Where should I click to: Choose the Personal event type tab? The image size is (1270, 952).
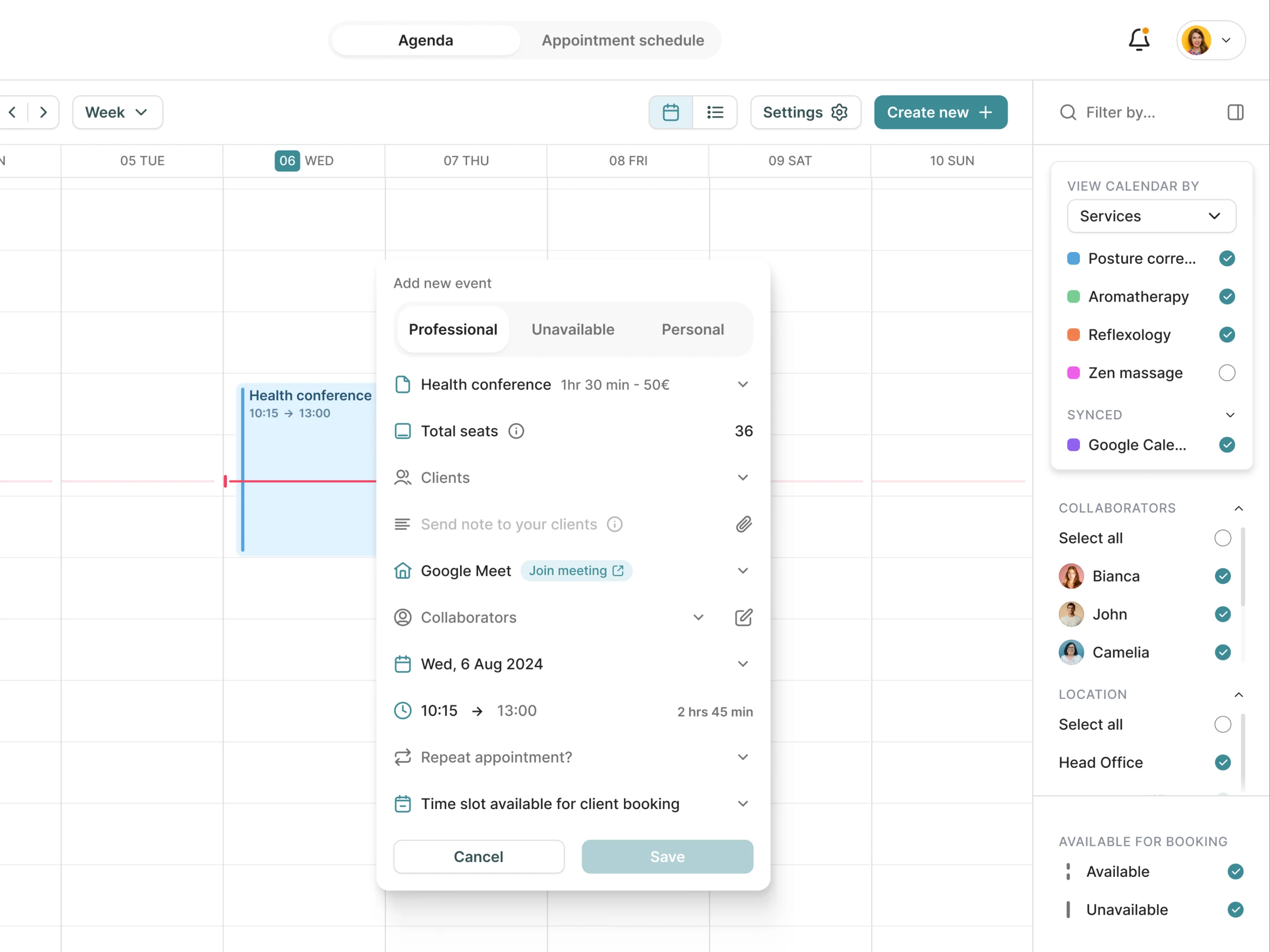[x=692, y=329]
